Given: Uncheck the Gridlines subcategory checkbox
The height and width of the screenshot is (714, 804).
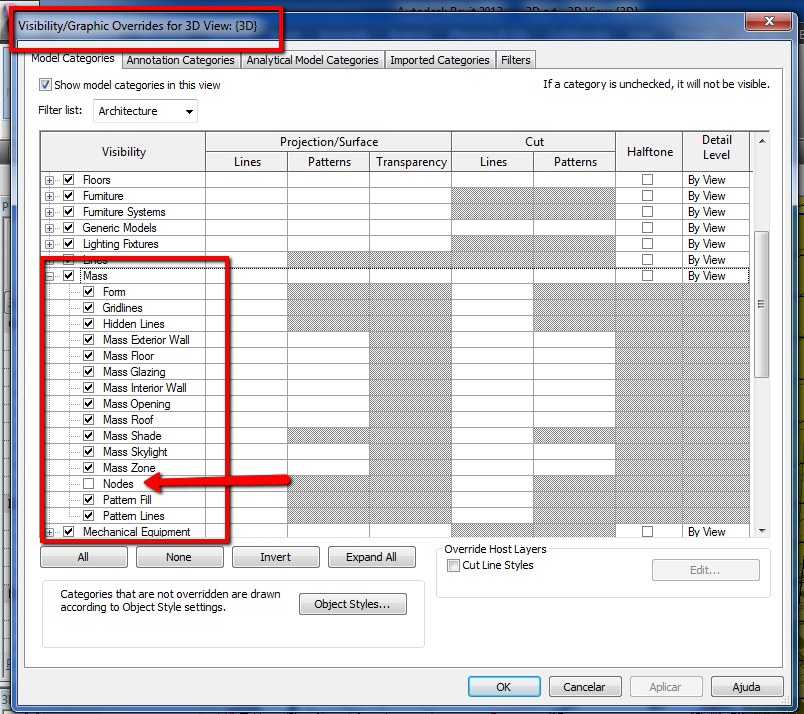Looking at the screenshot, I should tap(89, 307).
